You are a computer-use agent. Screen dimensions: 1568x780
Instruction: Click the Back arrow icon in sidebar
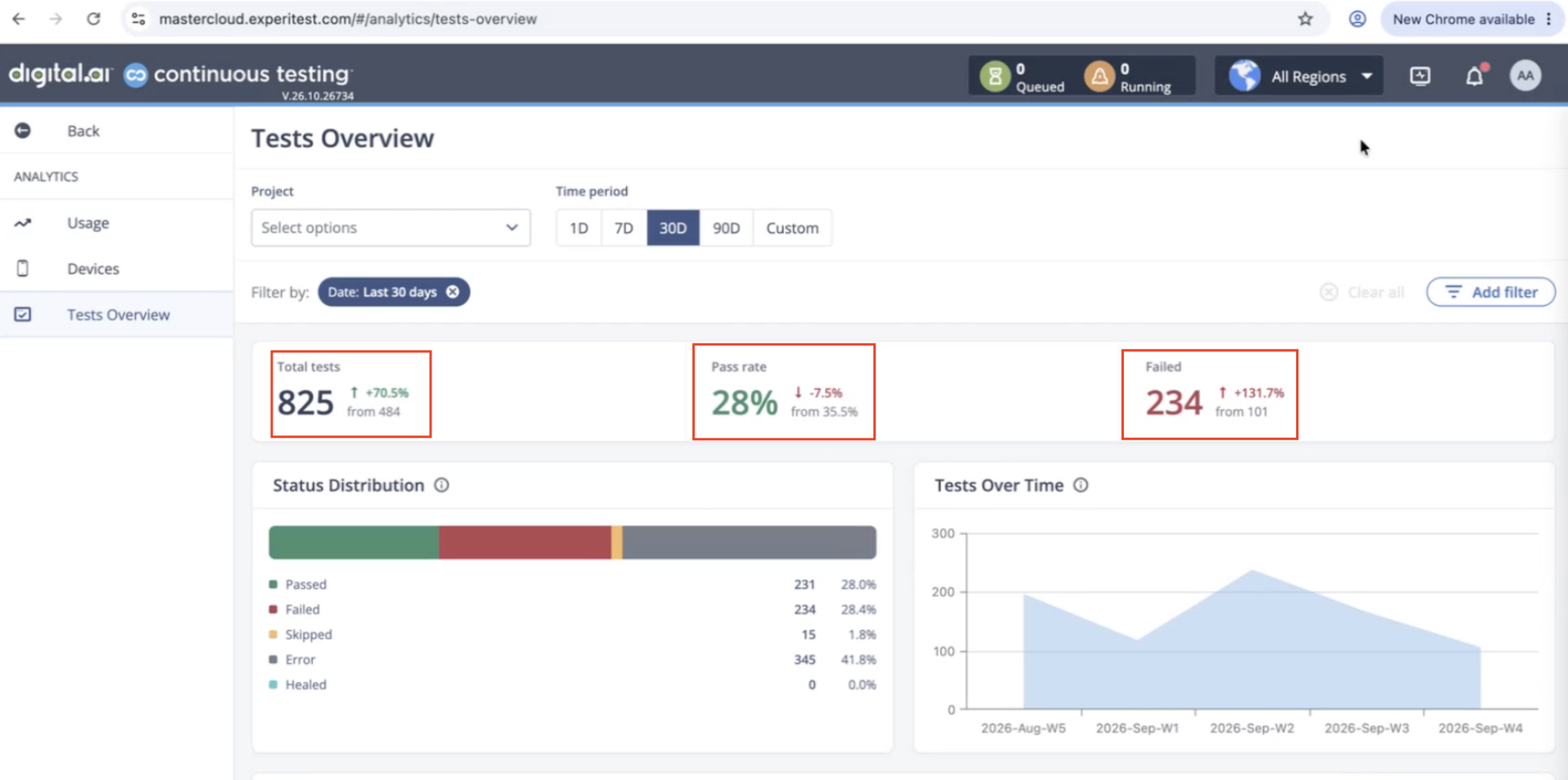coord(23,130)
